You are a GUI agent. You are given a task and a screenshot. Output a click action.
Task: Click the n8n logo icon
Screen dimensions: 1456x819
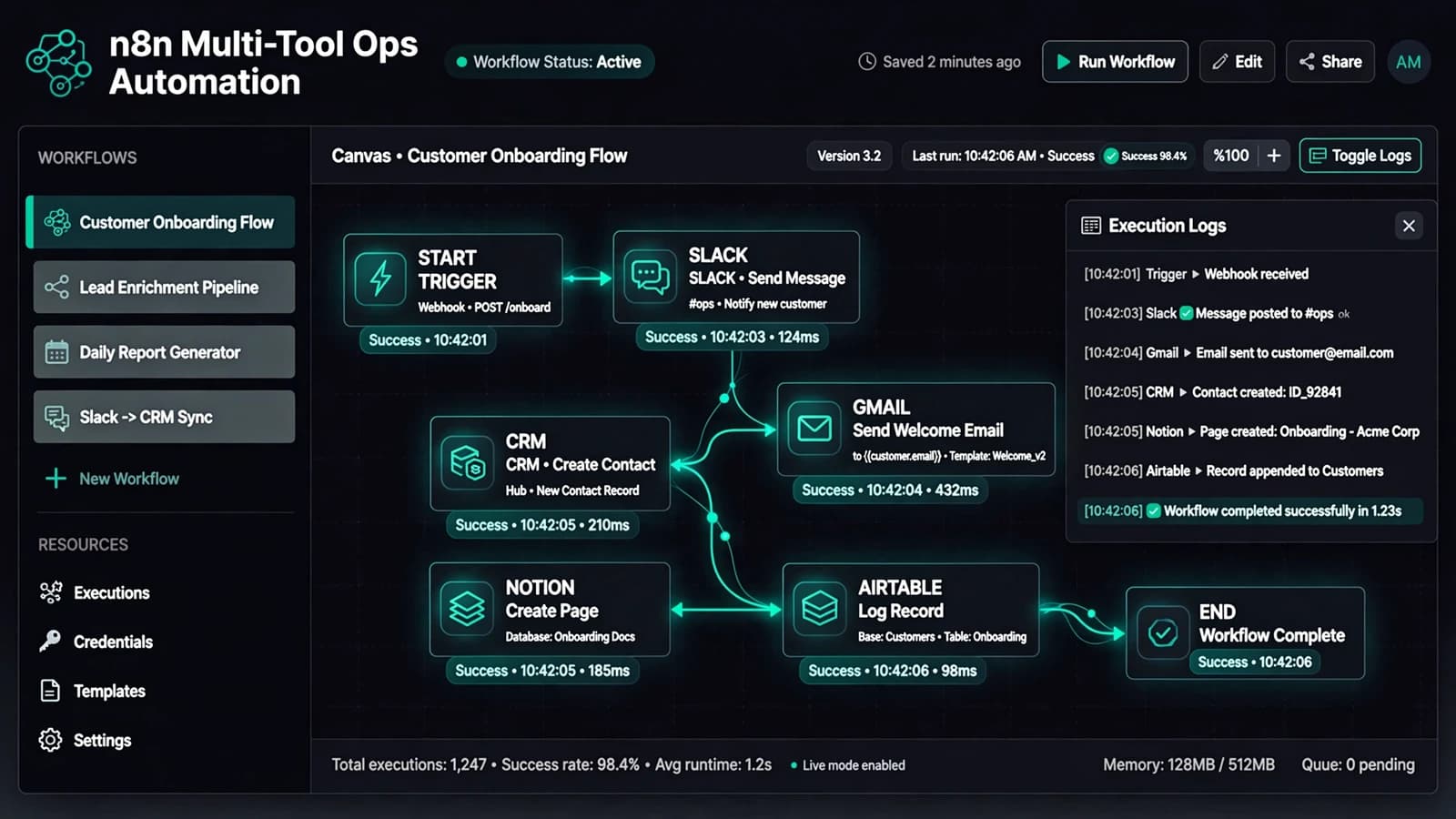click(59, 63)
